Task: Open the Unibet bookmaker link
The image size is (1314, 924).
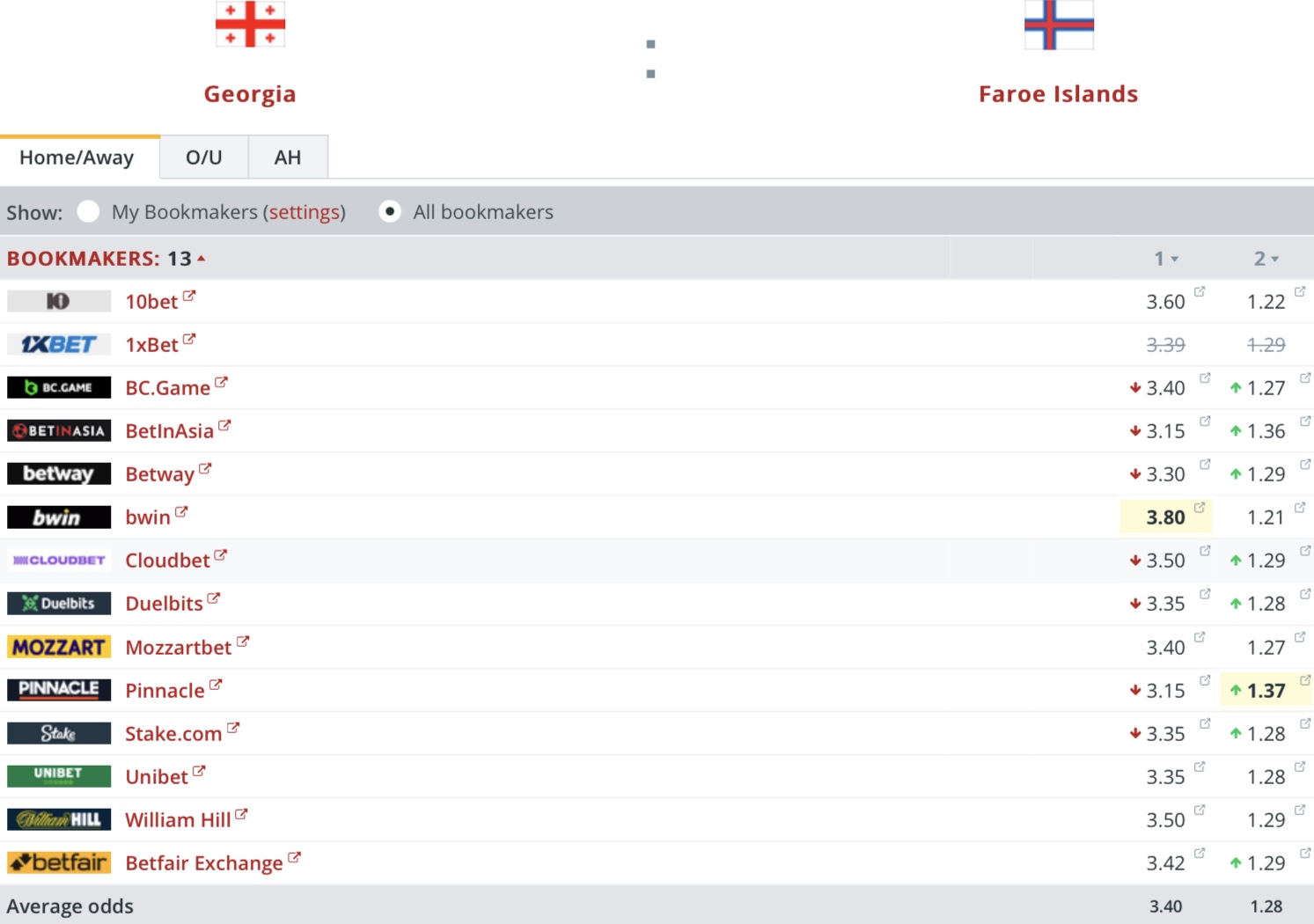Action: 157,777
